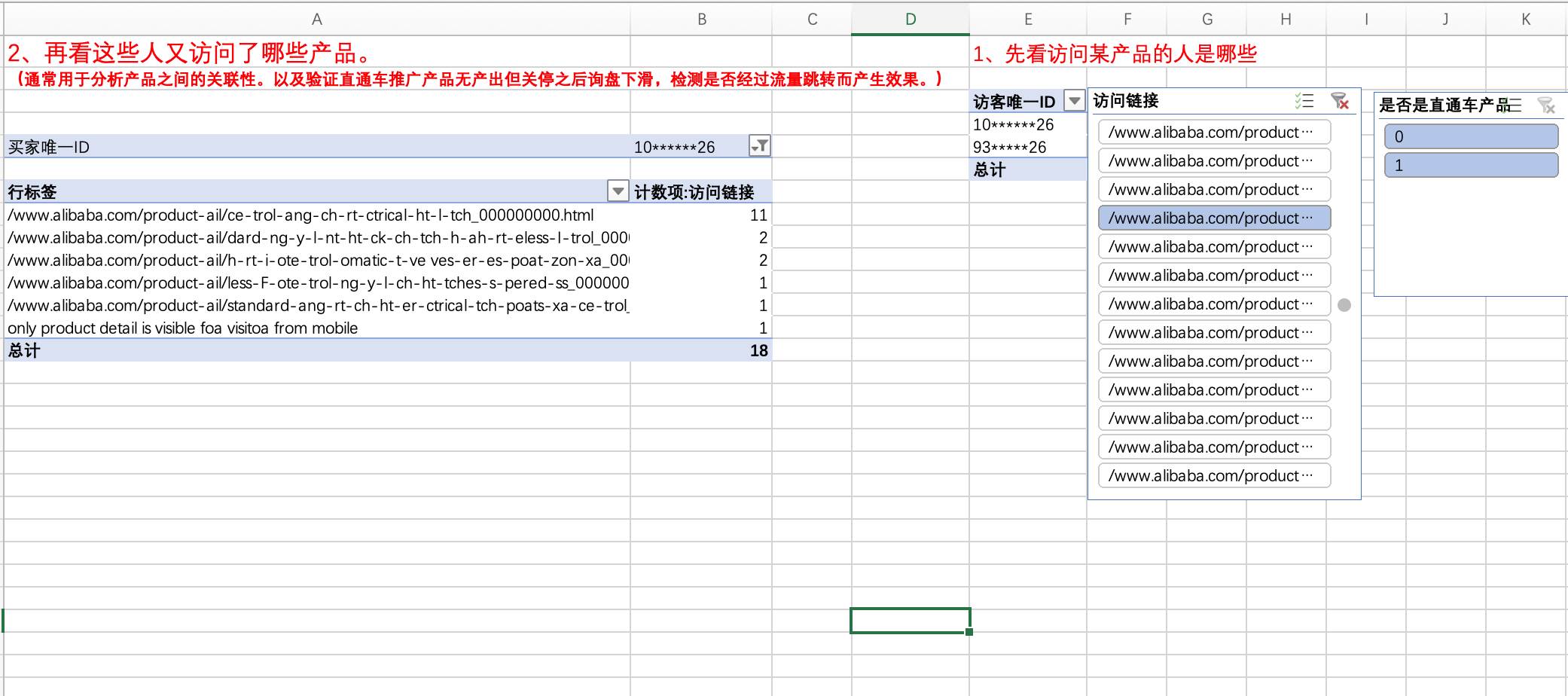Select column H header
This screenshot has width=1568, height=696.
click(x=1286, y=20)
